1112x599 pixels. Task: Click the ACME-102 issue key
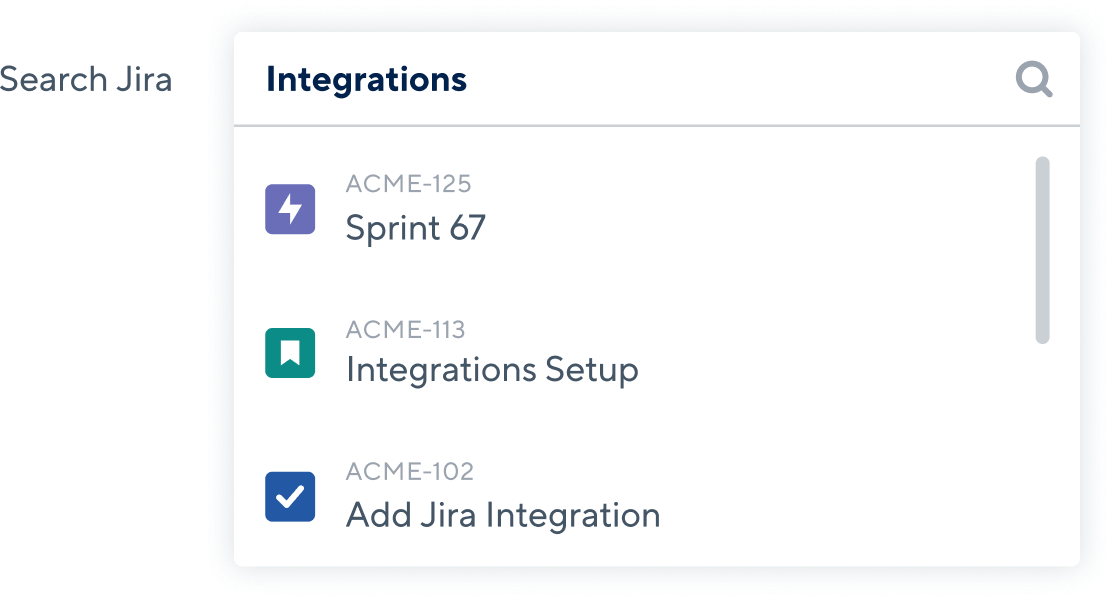[409, 472]
